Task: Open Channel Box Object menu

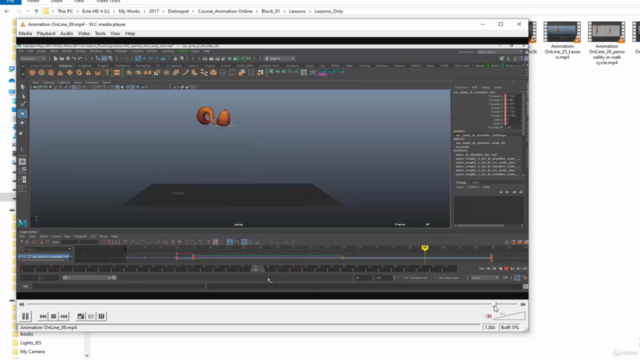Action: 486,87
